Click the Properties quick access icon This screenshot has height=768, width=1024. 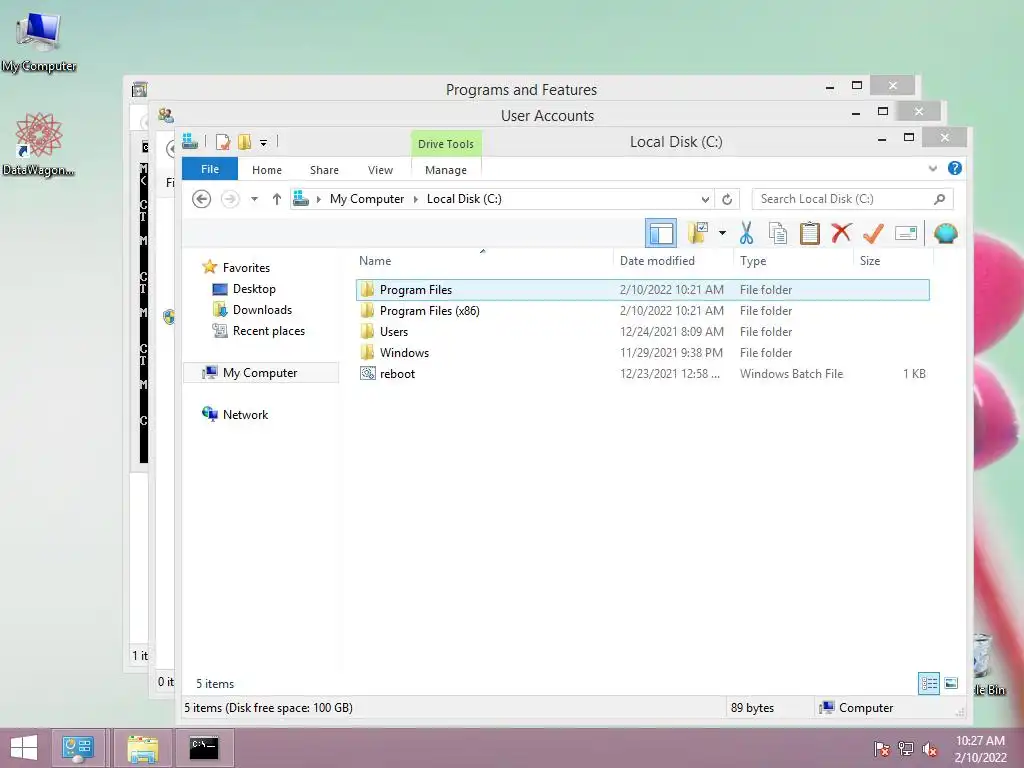223,142
